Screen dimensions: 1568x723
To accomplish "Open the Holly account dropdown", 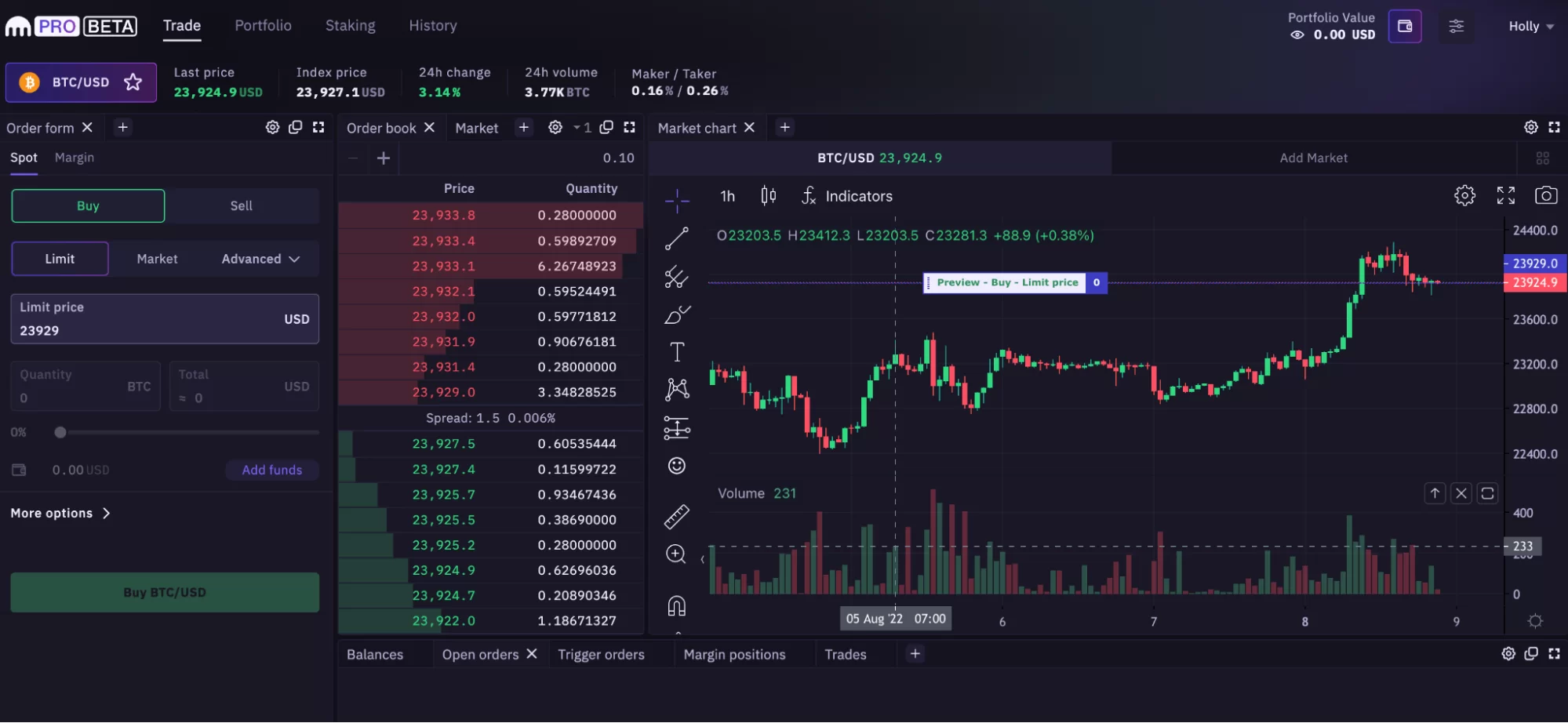I will [1531, 26].
